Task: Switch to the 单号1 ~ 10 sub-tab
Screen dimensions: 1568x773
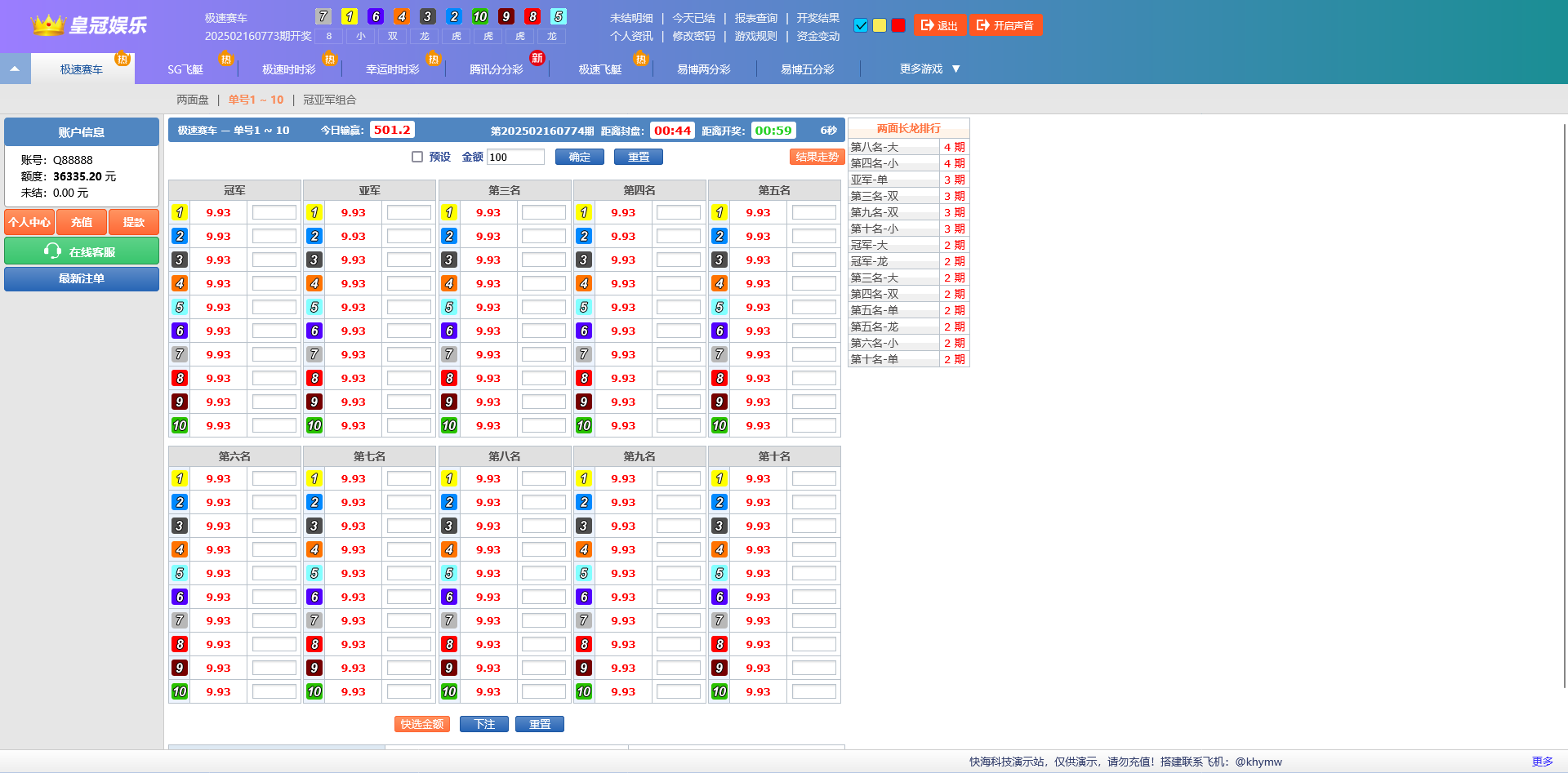Action: click(x=256, y=100)
